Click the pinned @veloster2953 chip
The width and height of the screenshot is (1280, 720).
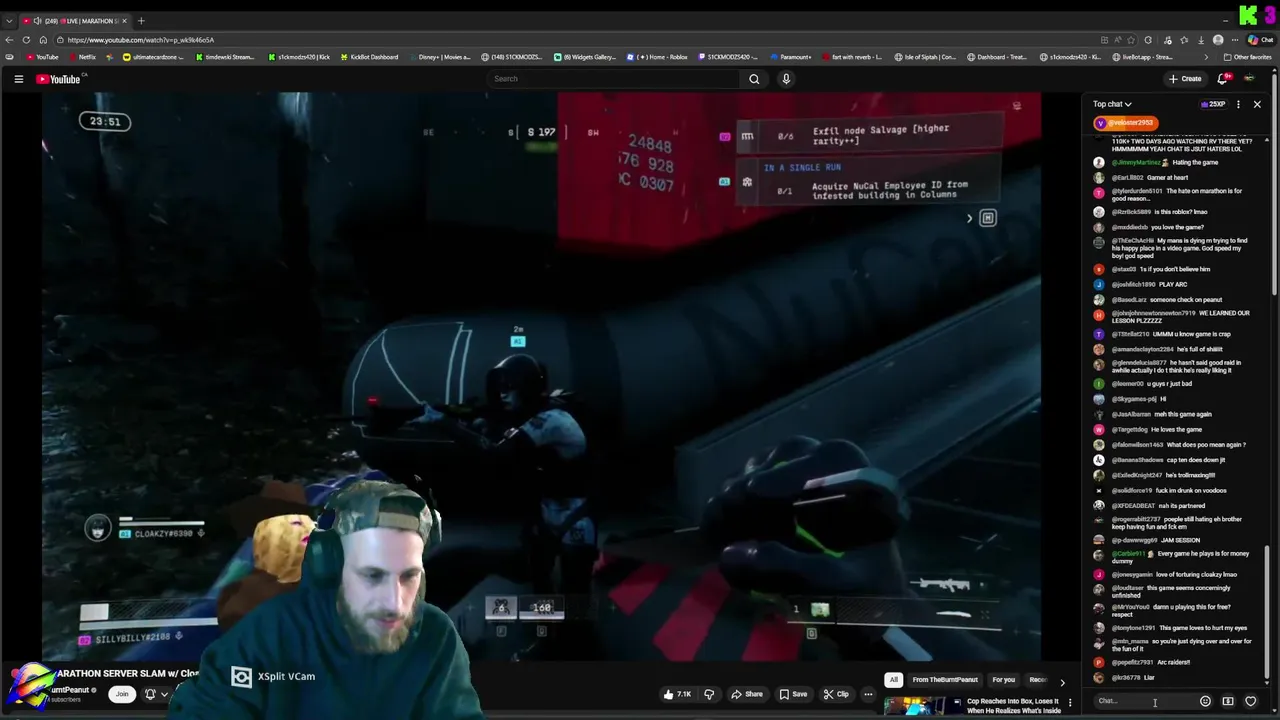coord(1126,123)
